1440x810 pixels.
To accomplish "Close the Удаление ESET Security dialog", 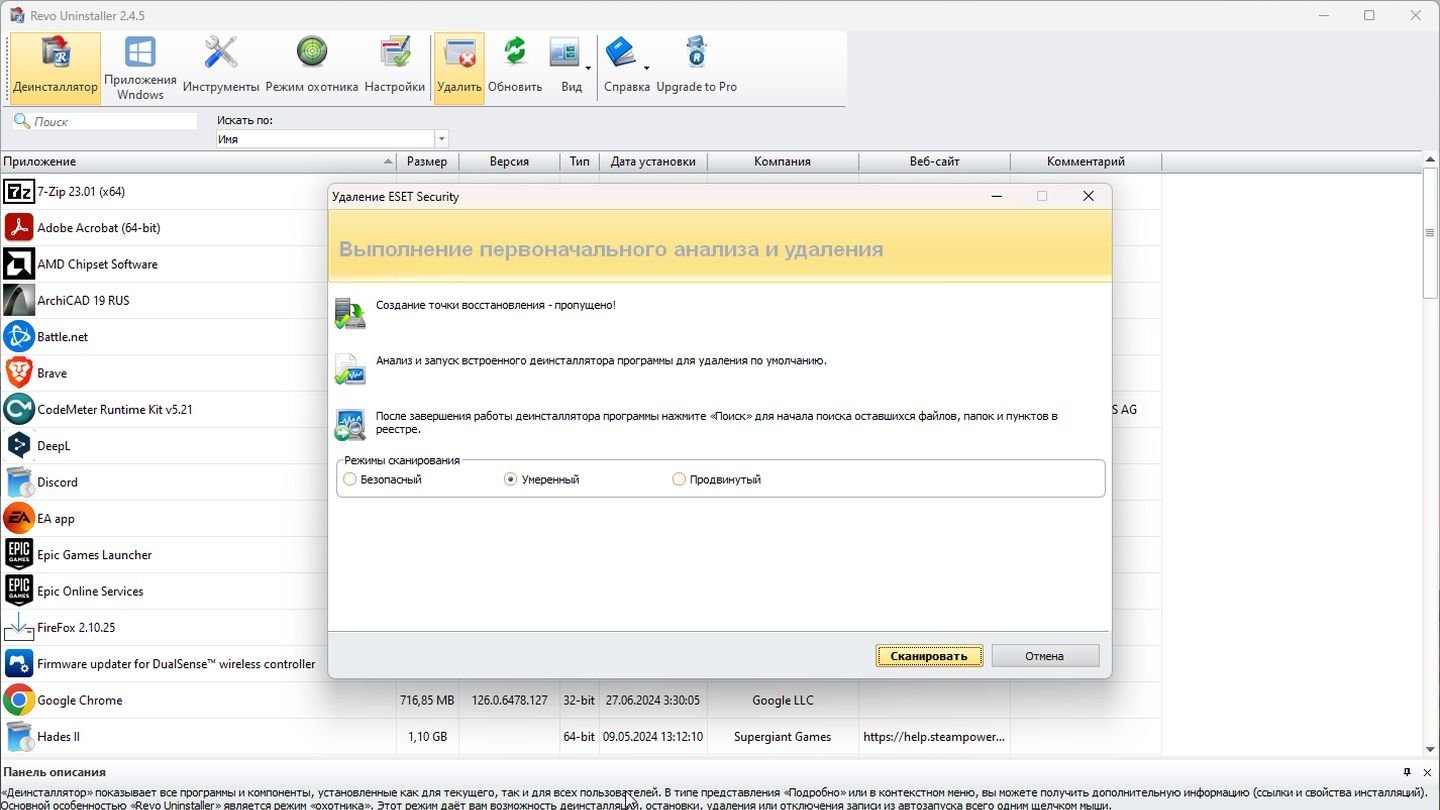I will [1088, 196].
